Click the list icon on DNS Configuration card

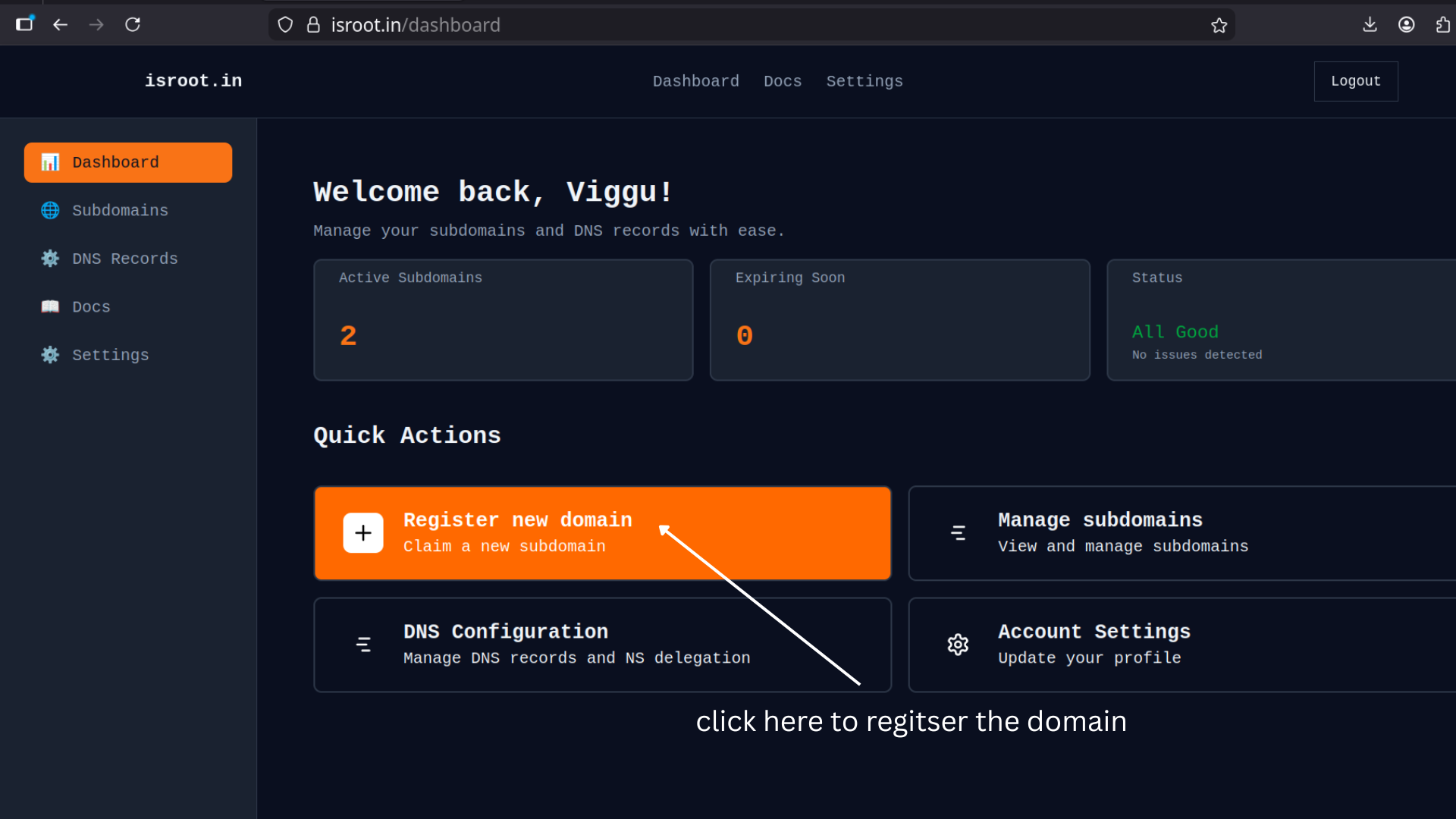click(x=363, y=645)
